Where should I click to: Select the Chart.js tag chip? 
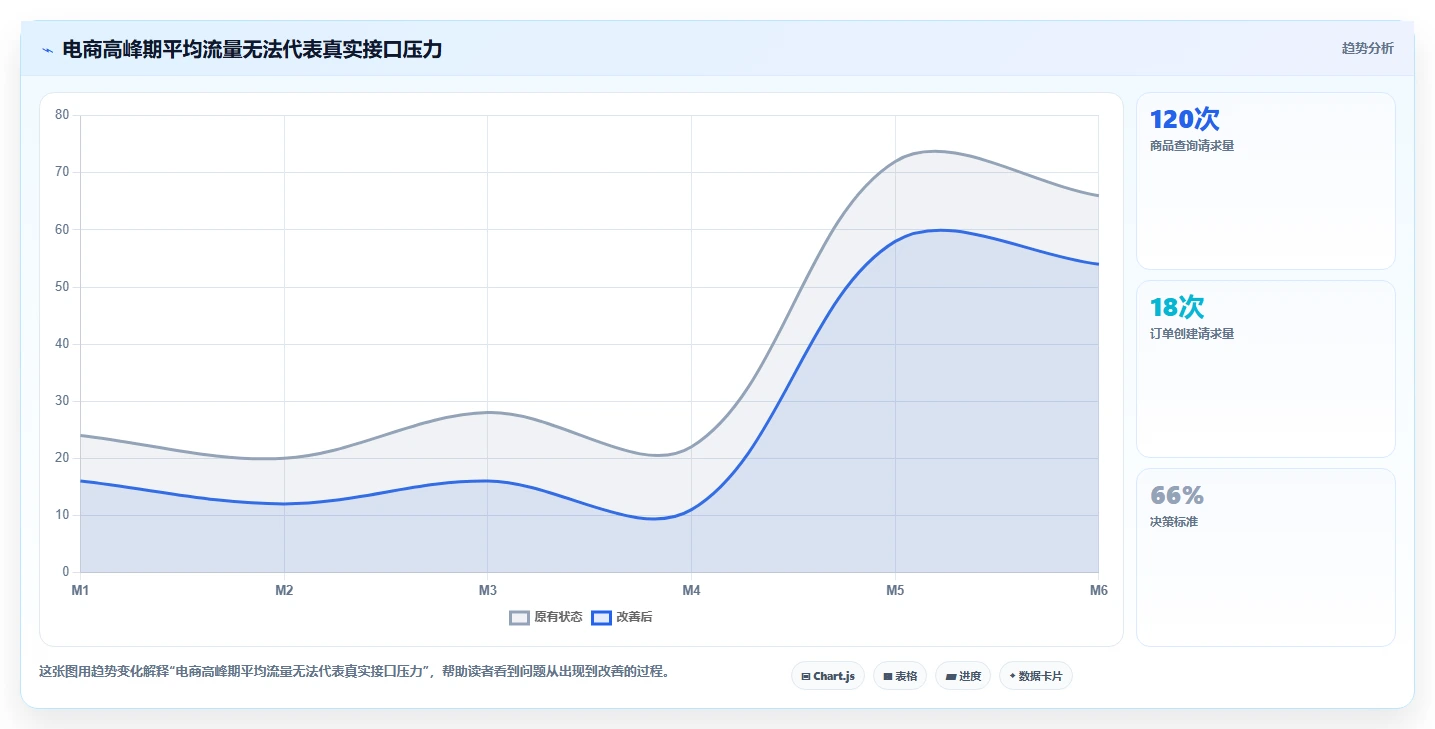click(828, 676)
